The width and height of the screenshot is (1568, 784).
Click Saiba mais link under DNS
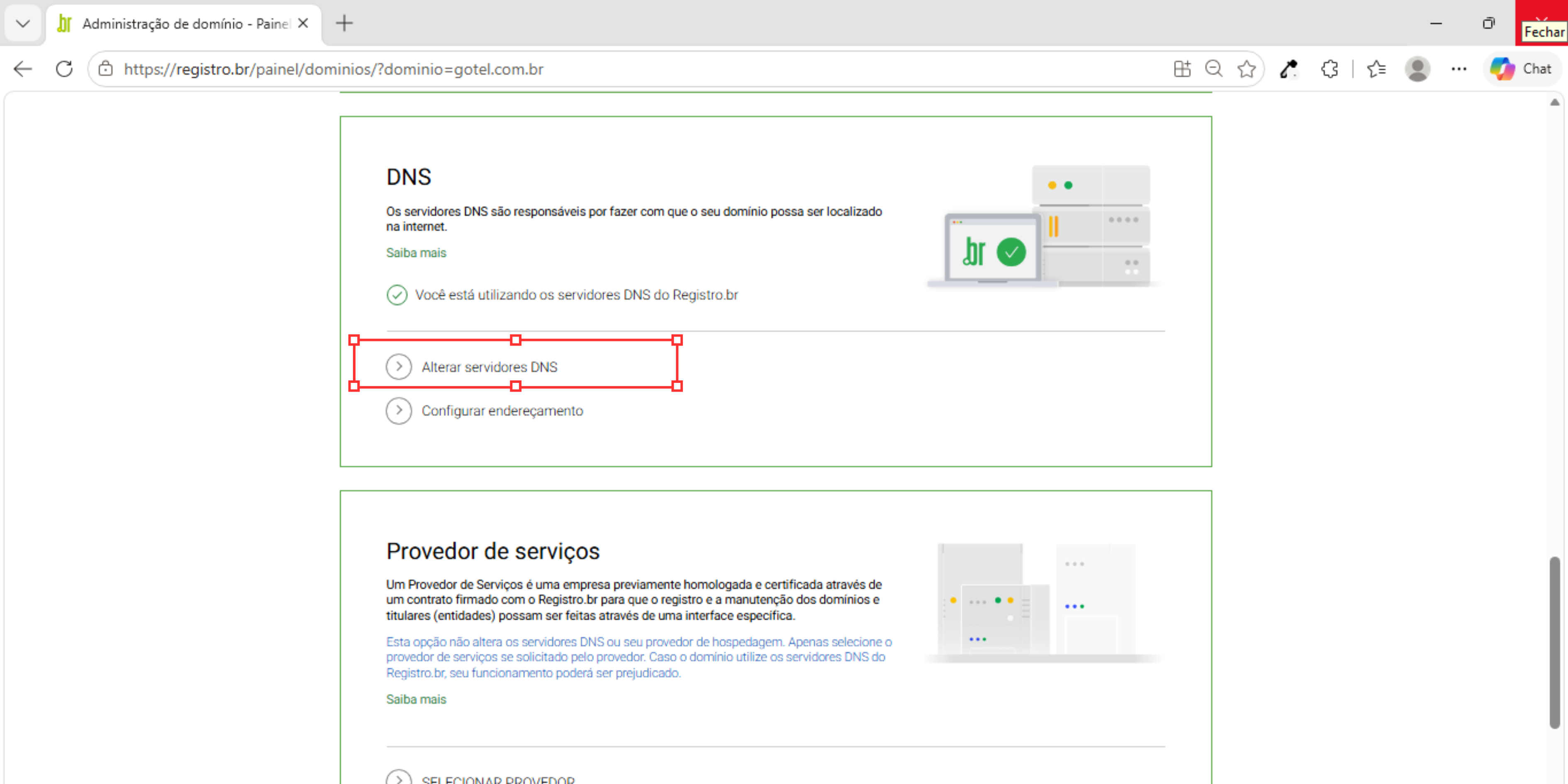(416, 253)
